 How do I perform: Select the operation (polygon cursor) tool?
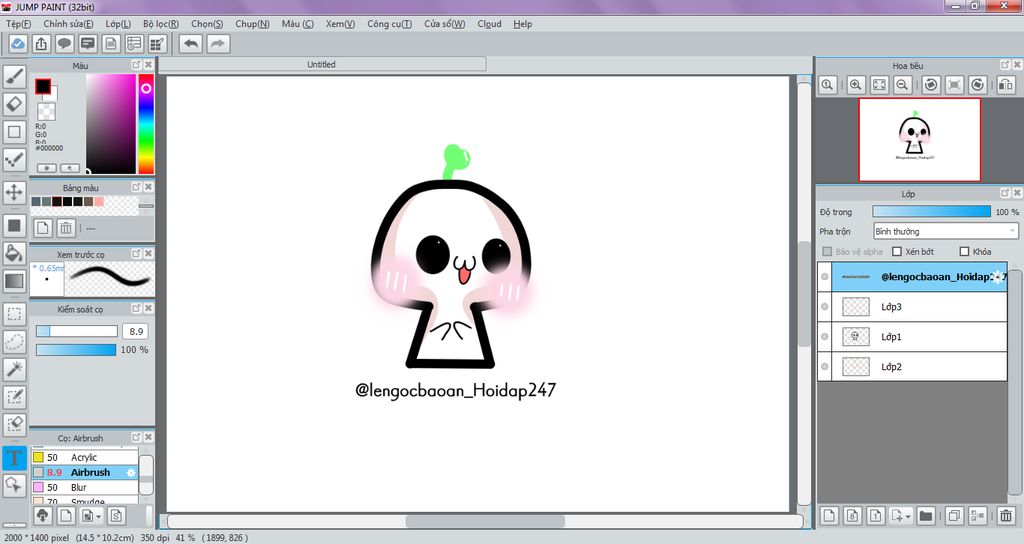14,485
